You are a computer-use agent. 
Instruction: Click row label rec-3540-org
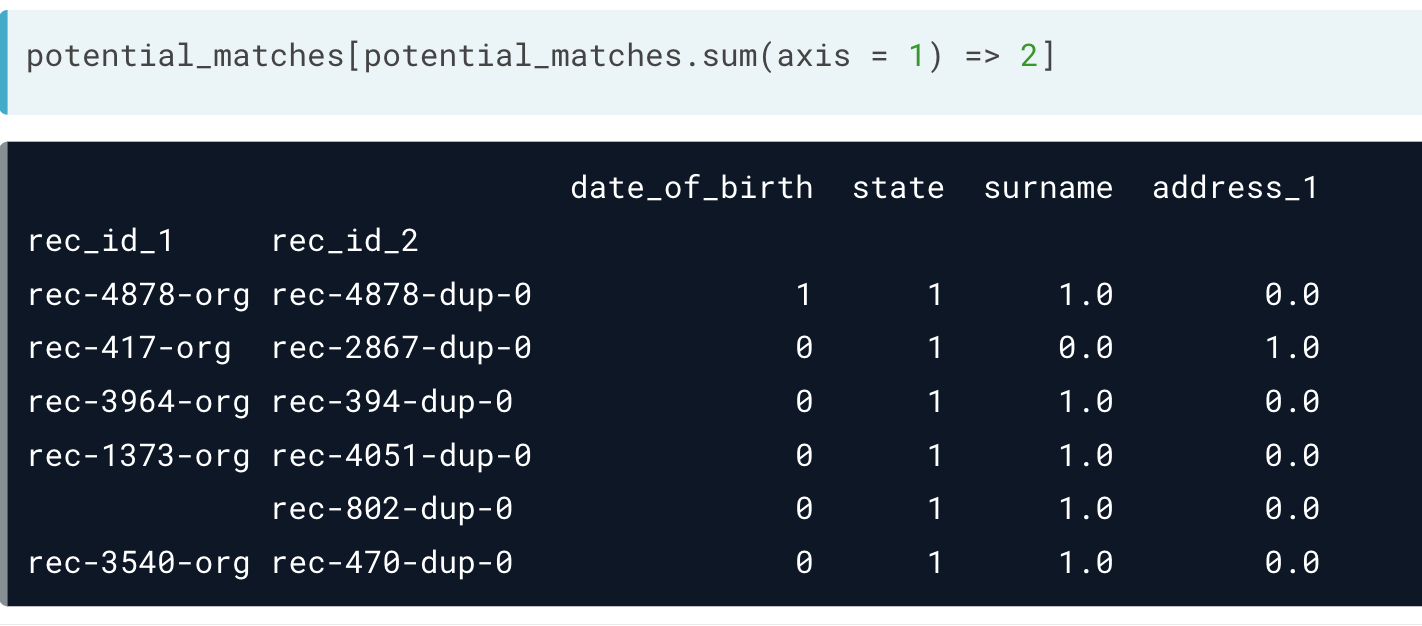point(138,563)
